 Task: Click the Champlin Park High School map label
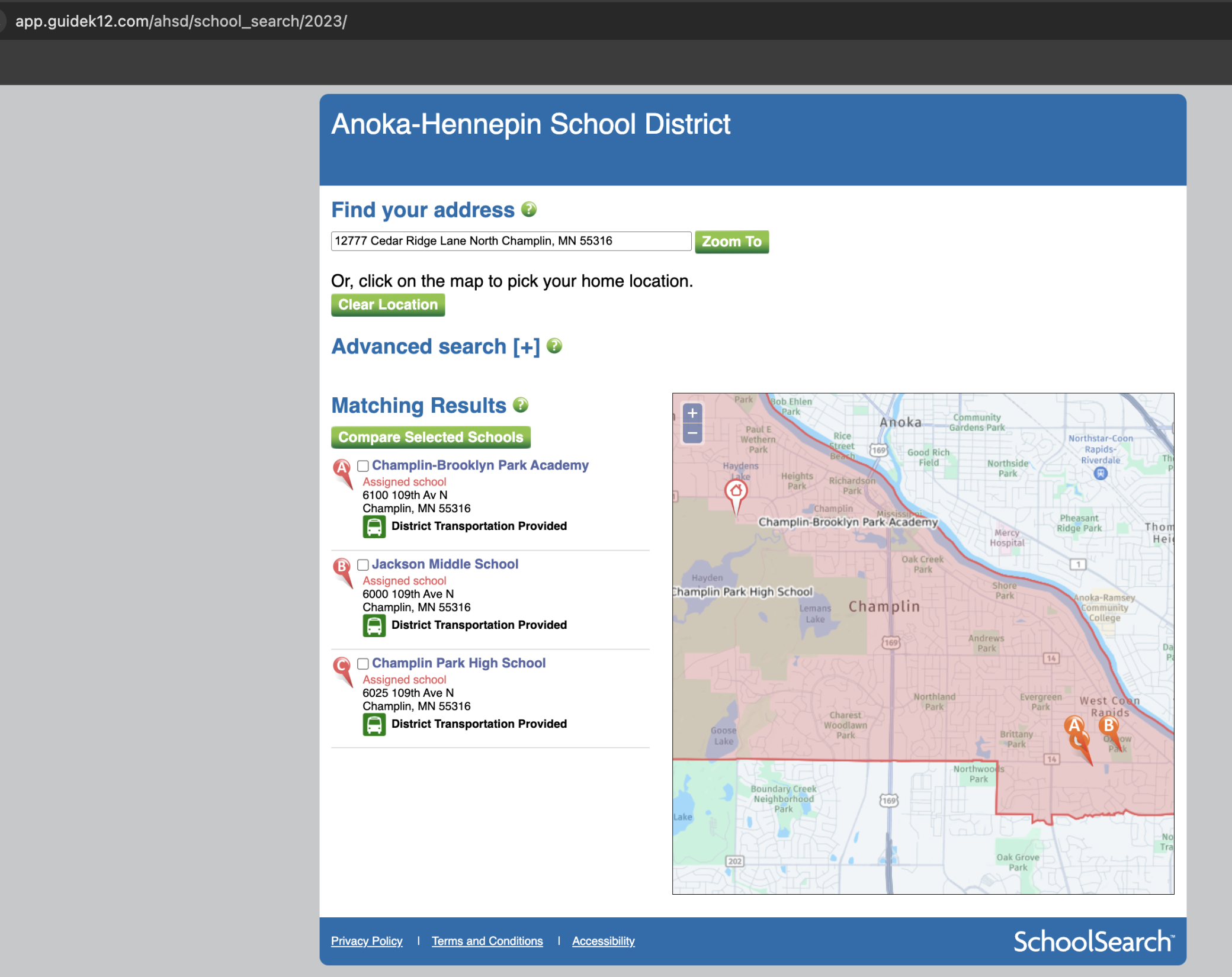743,592
